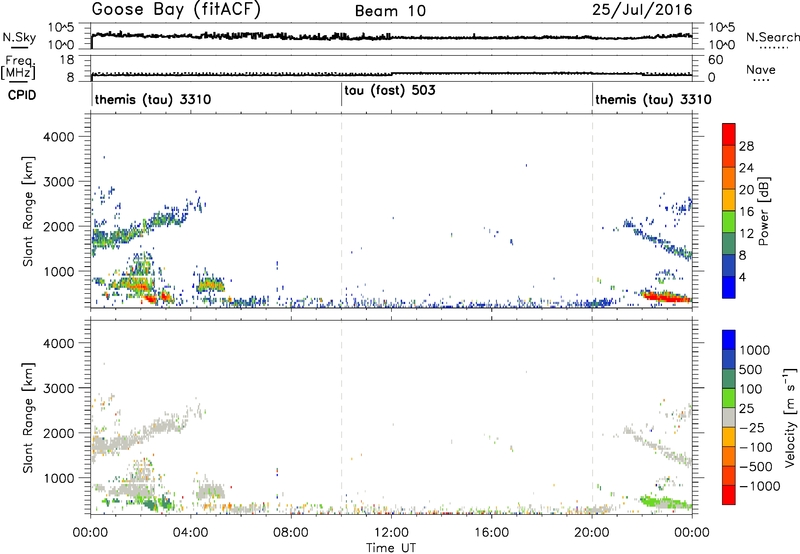
Task: Click 'Slant Range [km]' label of power panel
Action: [28, 211]
